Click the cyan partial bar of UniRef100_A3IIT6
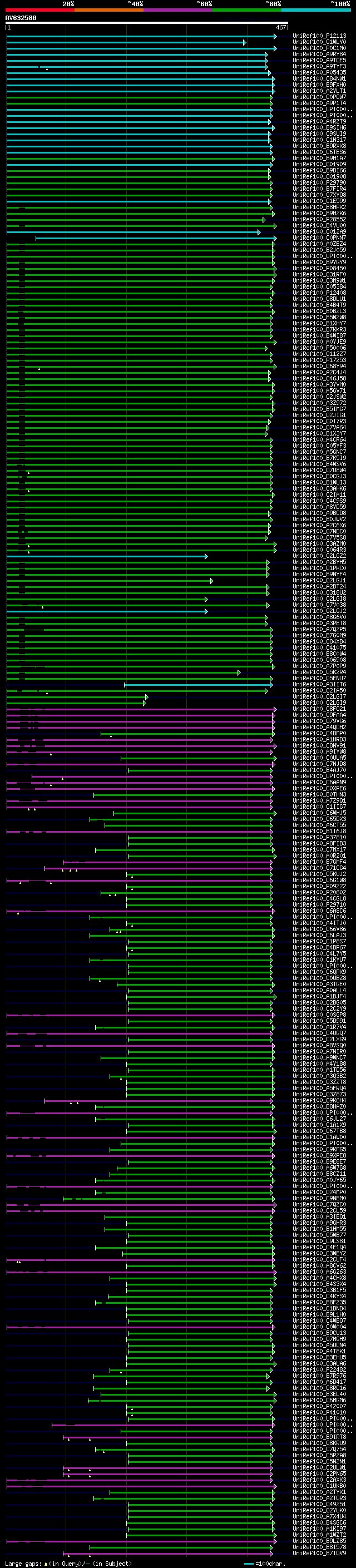356x1568 pixels. 199,685
